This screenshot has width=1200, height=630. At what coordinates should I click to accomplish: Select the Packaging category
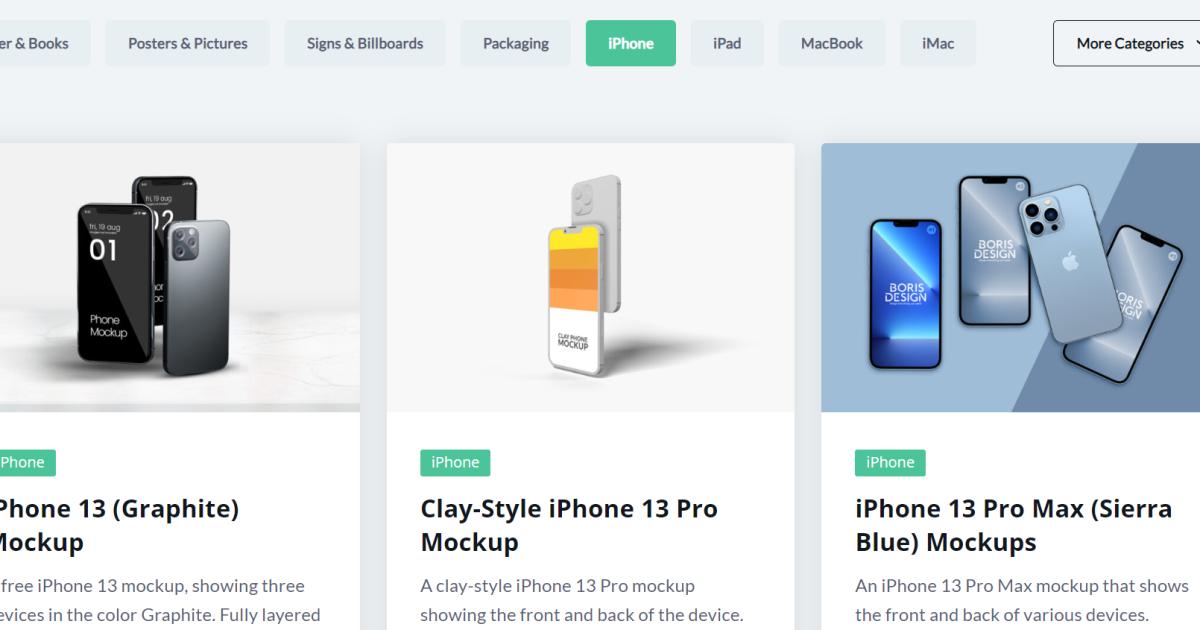pos(516,43)
